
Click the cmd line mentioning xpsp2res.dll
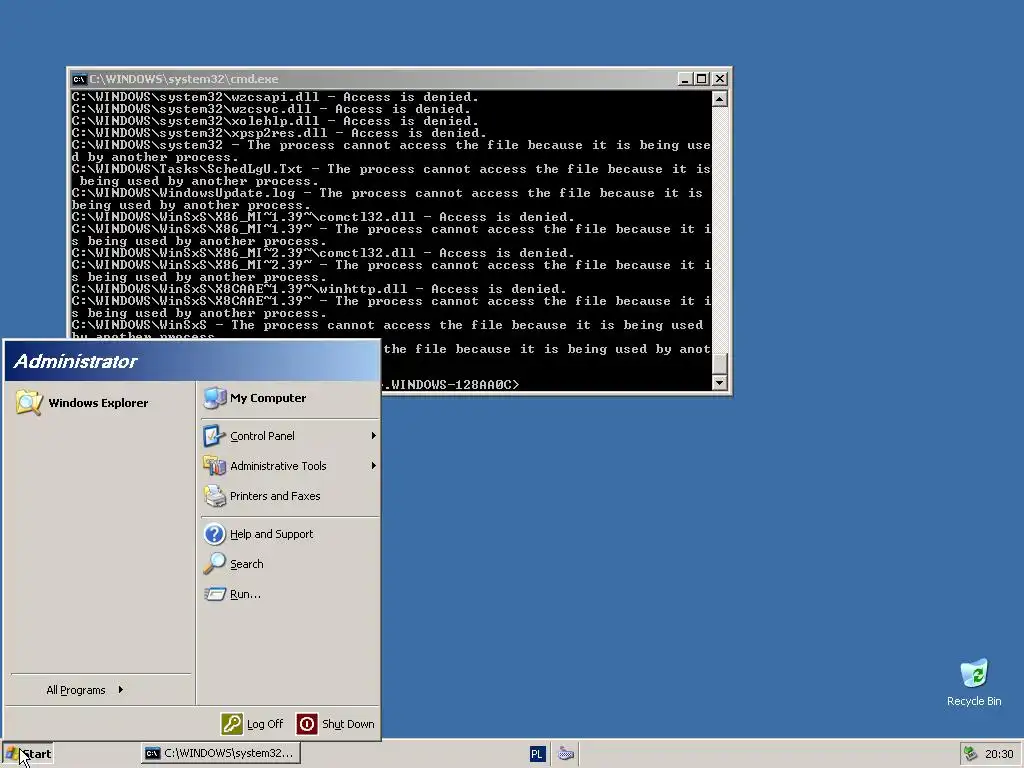tap(279, 133)
